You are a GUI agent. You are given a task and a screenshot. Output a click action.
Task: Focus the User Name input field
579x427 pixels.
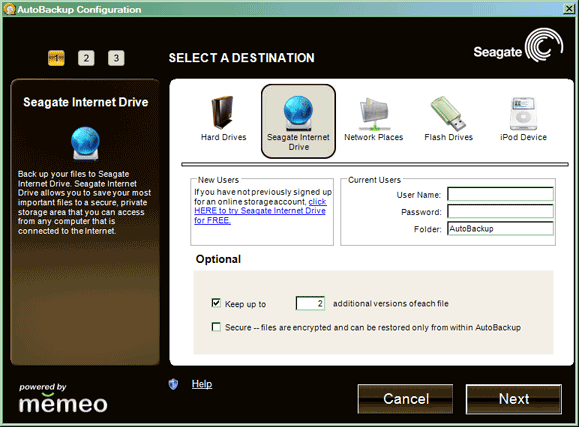pos(500,194)
